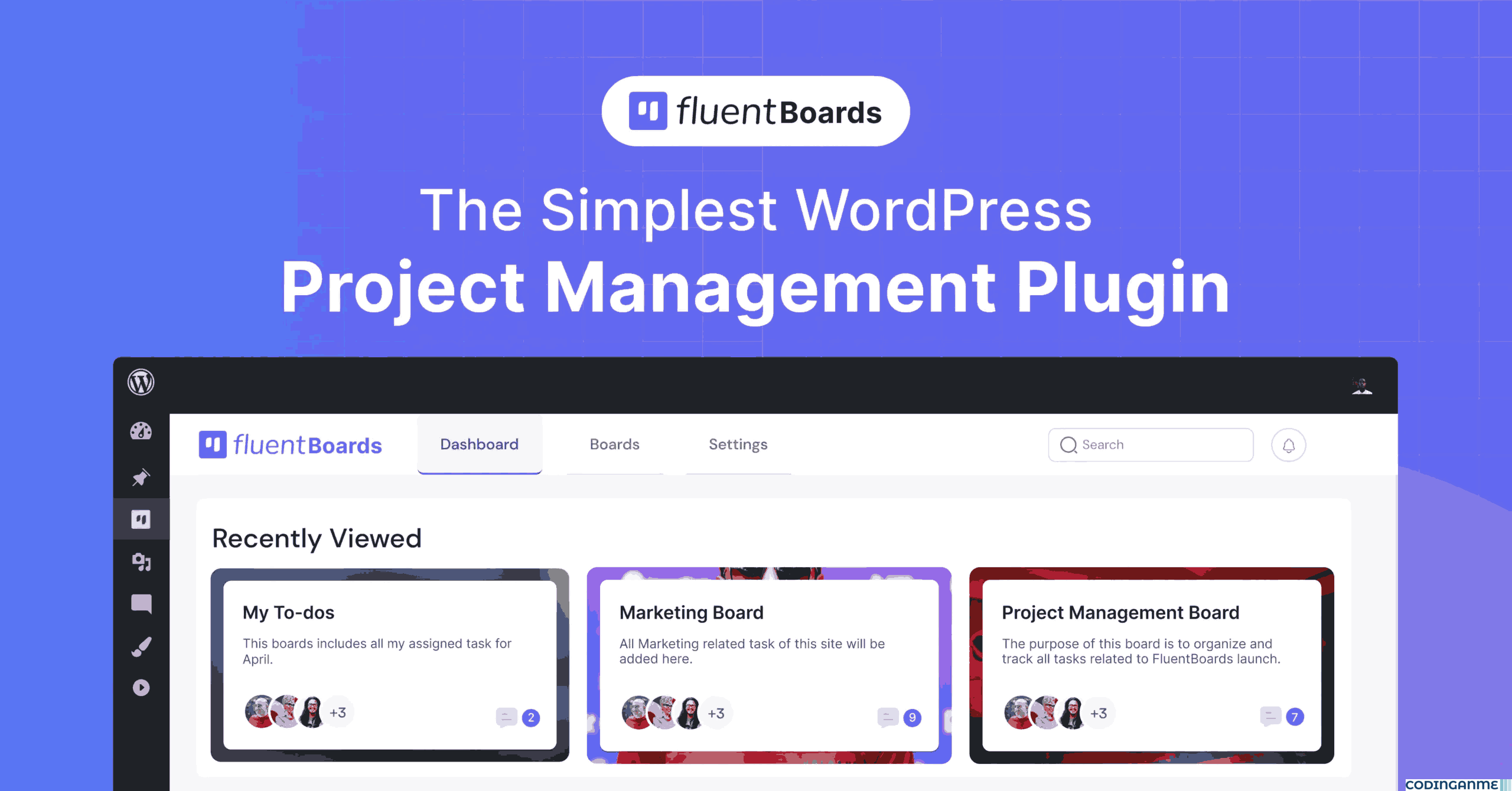This screenshot has width=1512, height=791.
Task: Click first member avatar on My To-dos card
Action: [260, 712]
